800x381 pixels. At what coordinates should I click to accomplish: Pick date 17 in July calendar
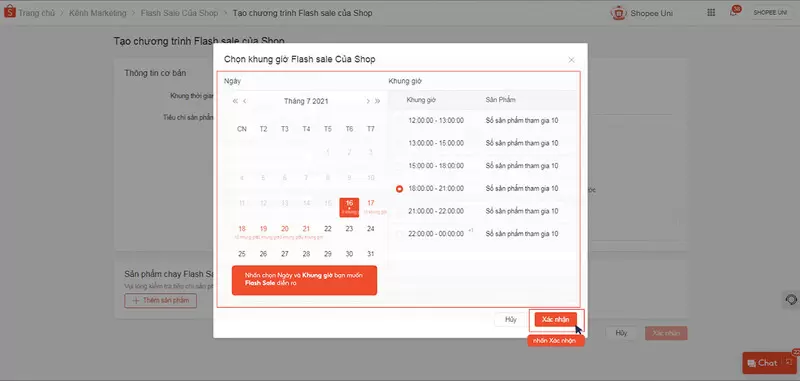click(371, 204)
